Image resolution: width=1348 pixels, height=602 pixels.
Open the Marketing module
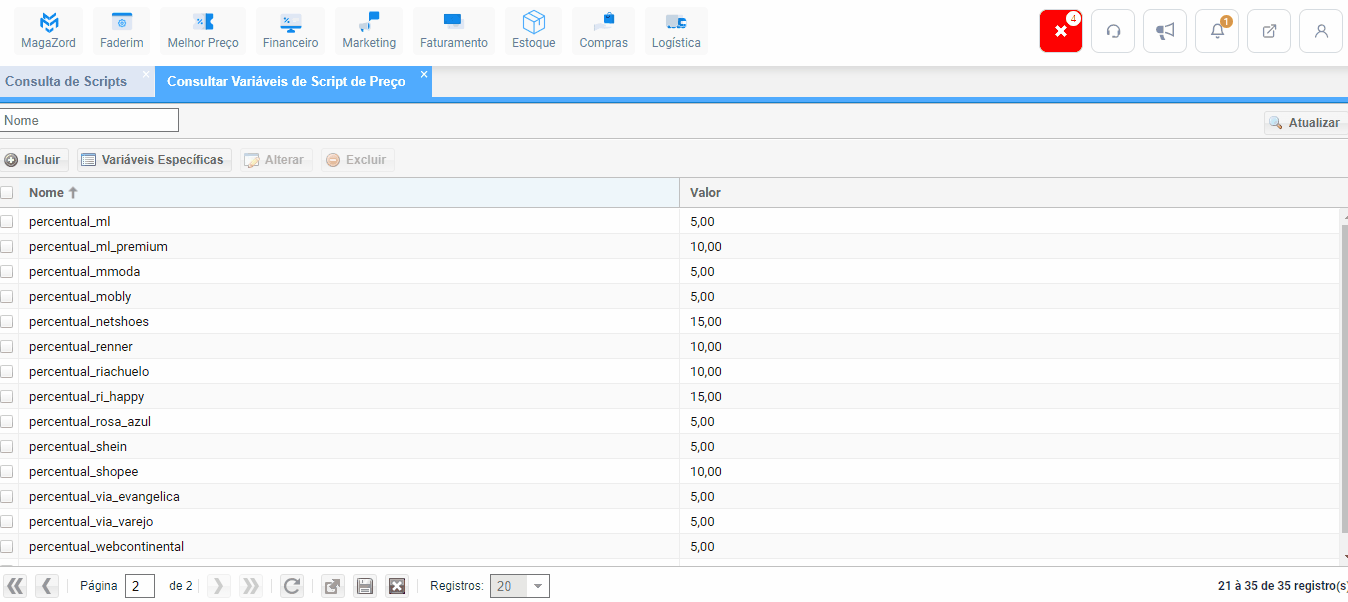tap(369, 30)
